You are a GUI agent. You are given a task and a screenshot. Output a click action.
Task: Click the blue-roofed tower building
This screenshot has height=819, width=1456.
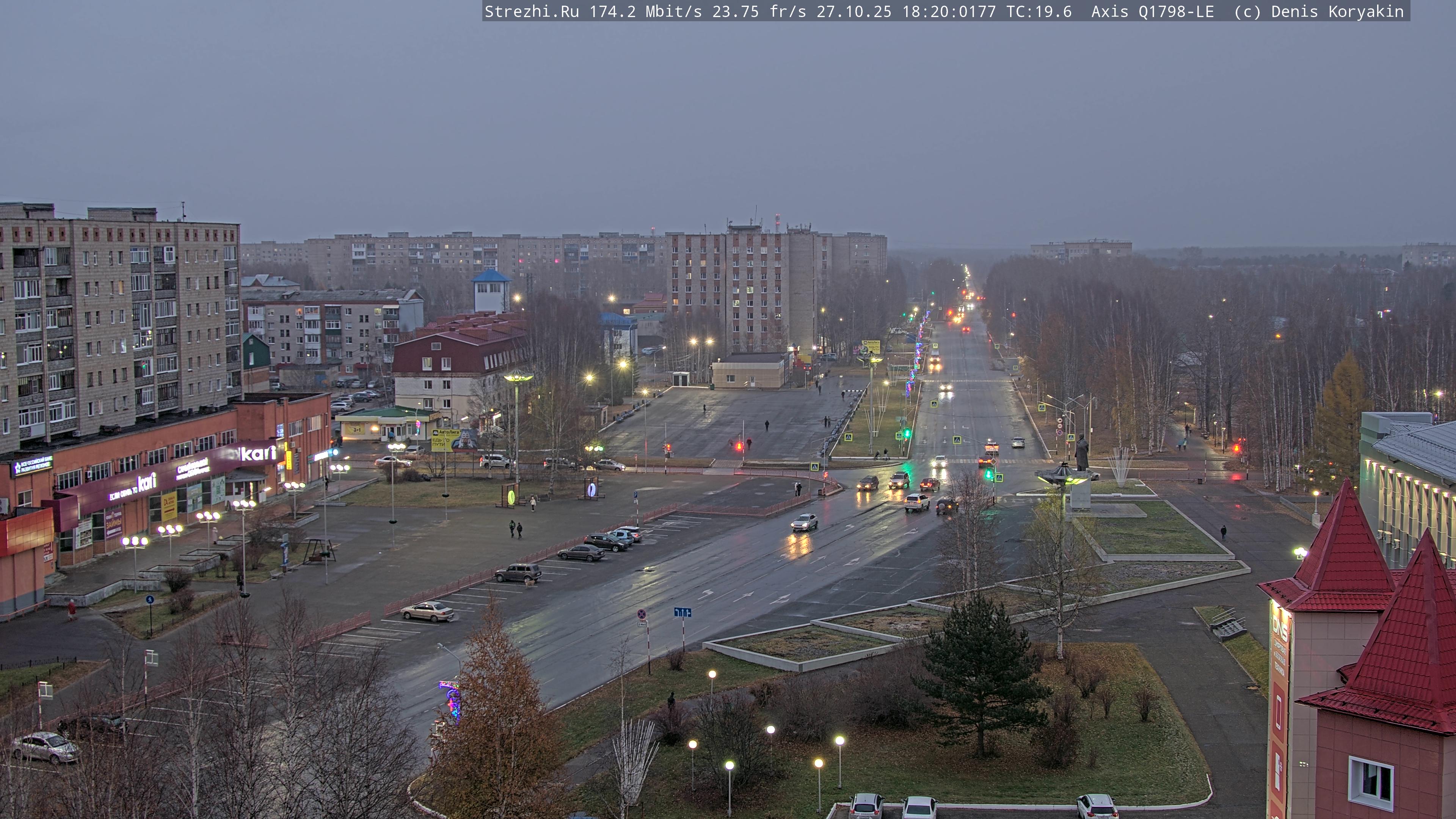coord(491,290)
